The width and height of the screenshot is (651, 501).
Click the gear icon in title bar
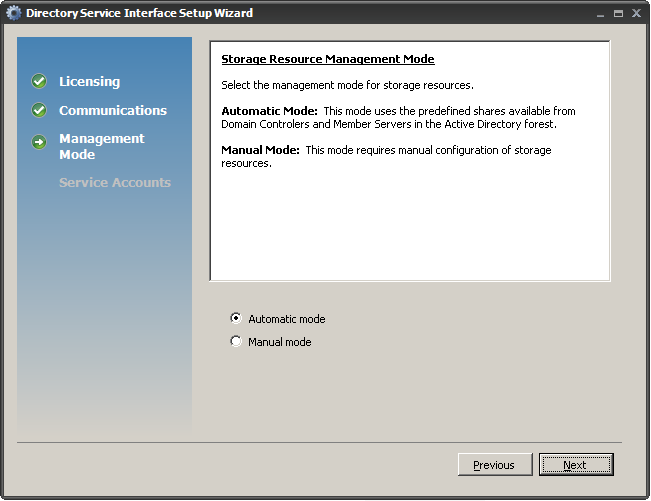point(13,13)
